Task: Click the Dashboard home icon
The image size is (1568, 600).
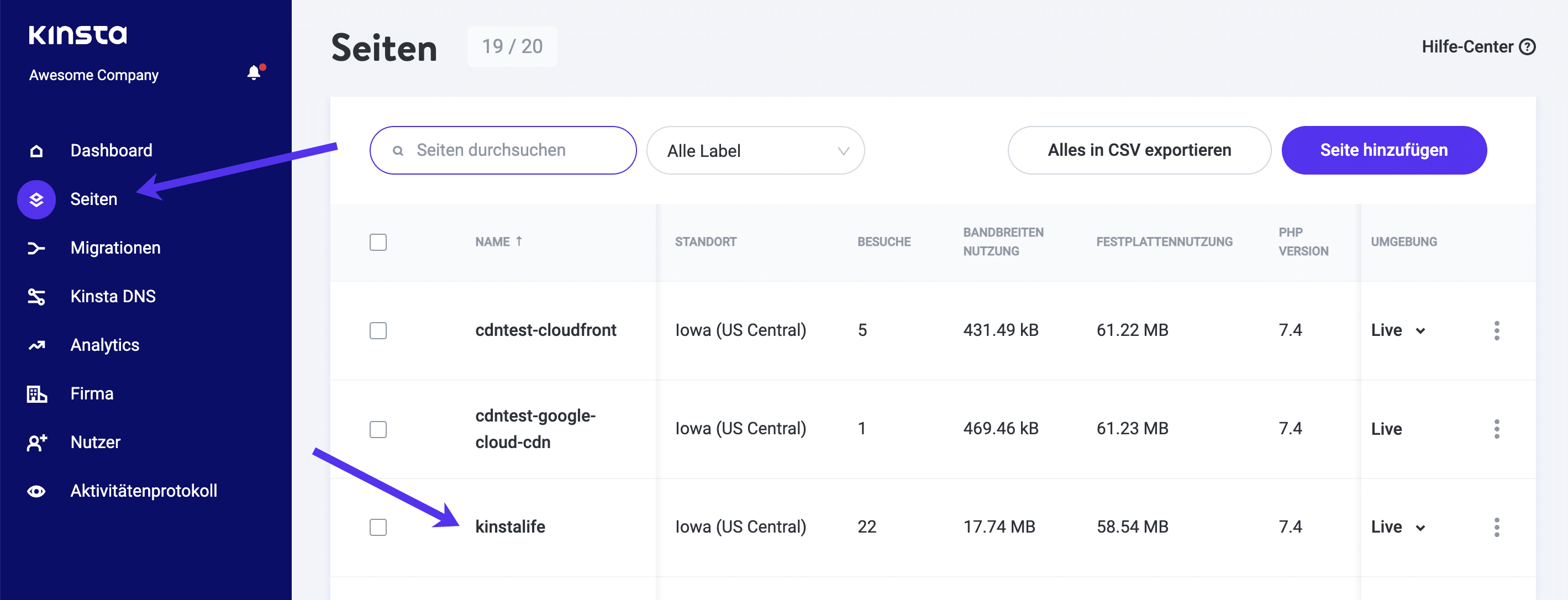Action: click(x=36, y=151)
